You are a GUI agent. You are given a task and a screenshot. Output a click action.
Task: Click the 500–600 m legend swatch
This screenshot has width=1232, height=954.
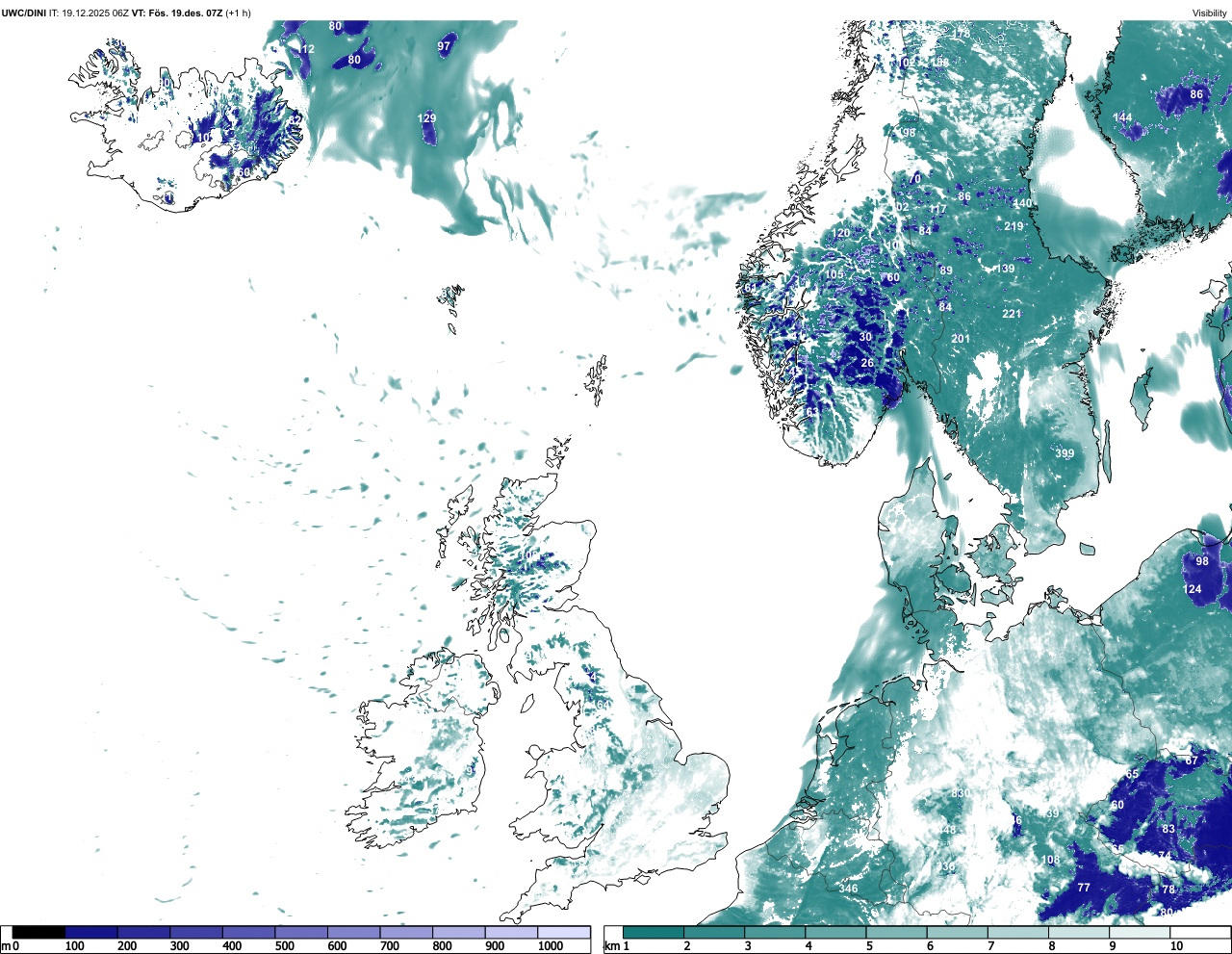pyautogui.click(x=301, y=932)
